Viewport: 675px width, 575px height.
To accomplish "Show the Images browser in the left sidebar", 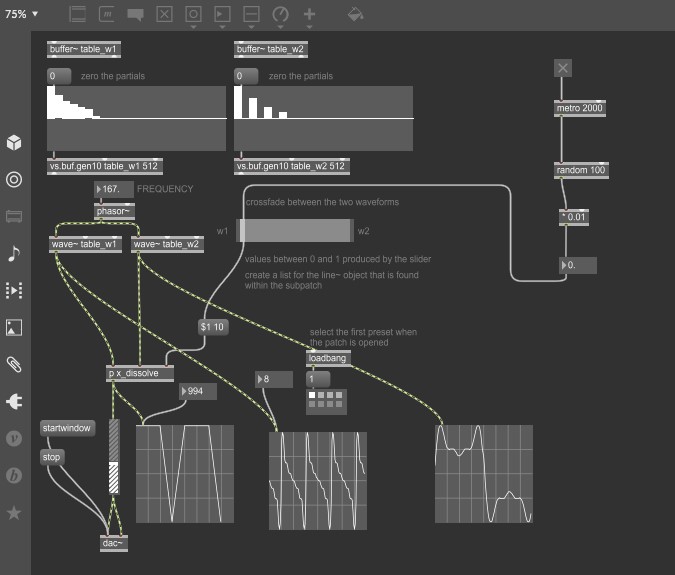I will click(14, 326).
